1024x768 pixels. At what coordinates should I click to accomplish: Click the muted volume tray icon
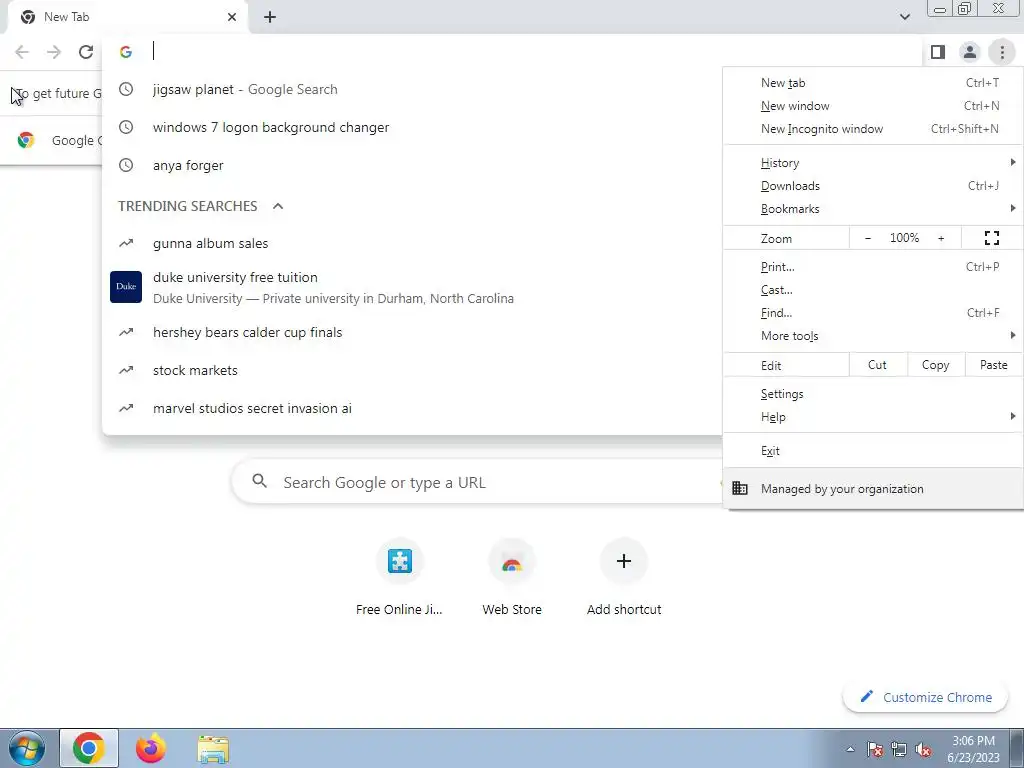[x=923, y=750]
